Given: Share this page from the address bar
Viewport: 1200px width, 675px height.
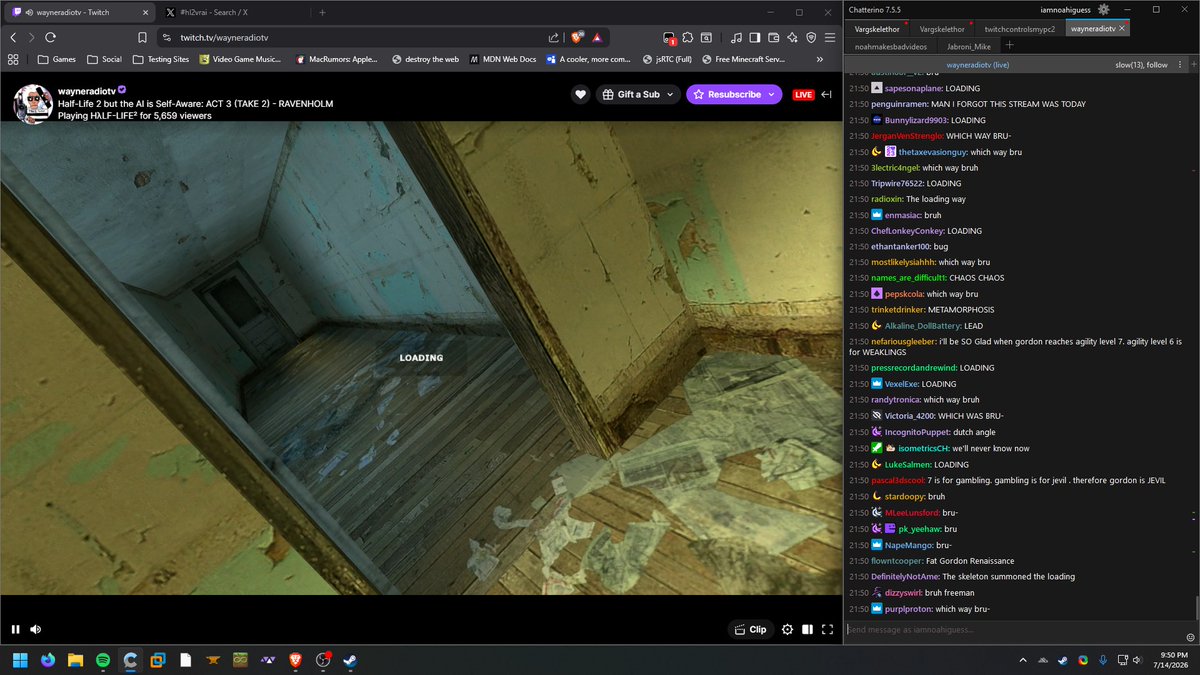Looking at the screenshot, I should 553,37.
